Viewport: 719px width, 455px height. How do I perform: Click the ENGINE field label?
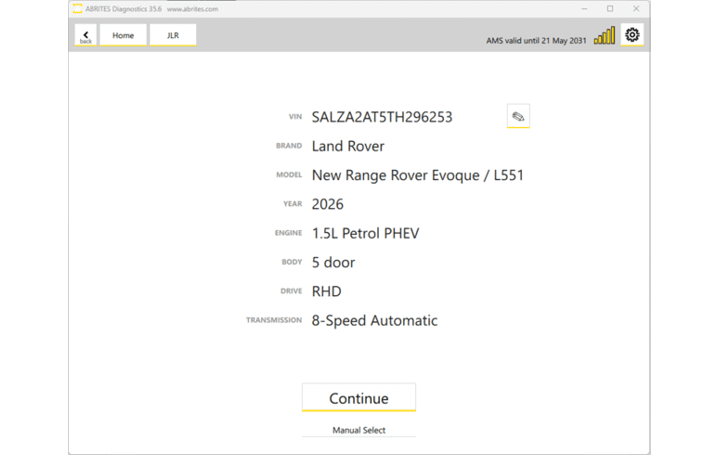[288, 233]
